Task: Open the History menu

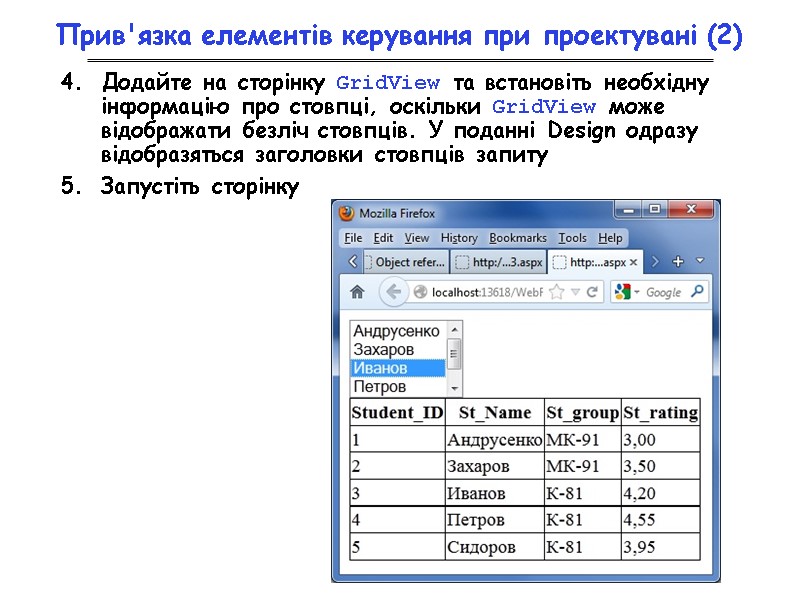Action: click(x=459, y=238)
